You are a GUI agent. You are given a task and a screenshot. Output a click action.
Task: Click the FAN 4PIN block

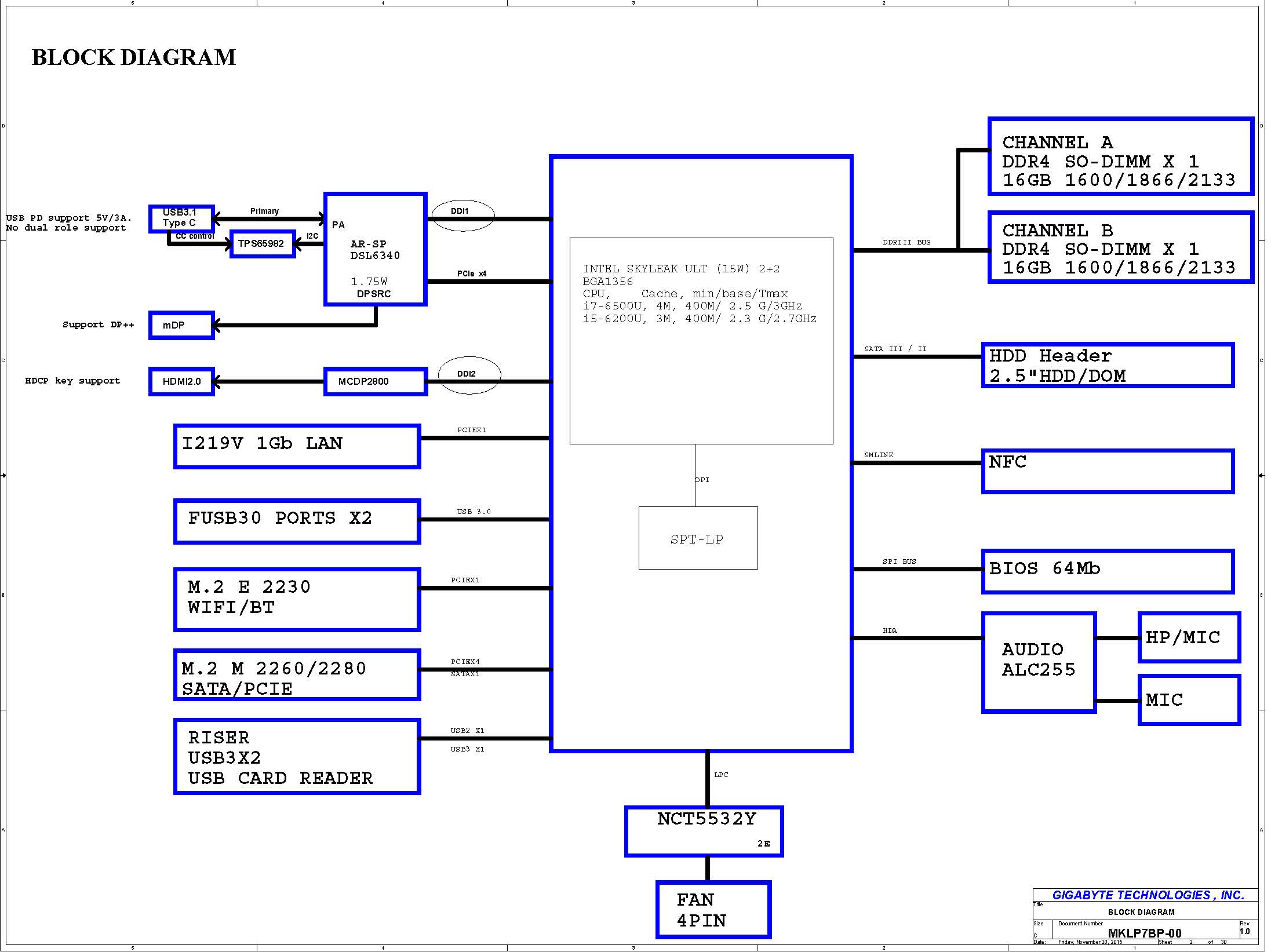713,909
